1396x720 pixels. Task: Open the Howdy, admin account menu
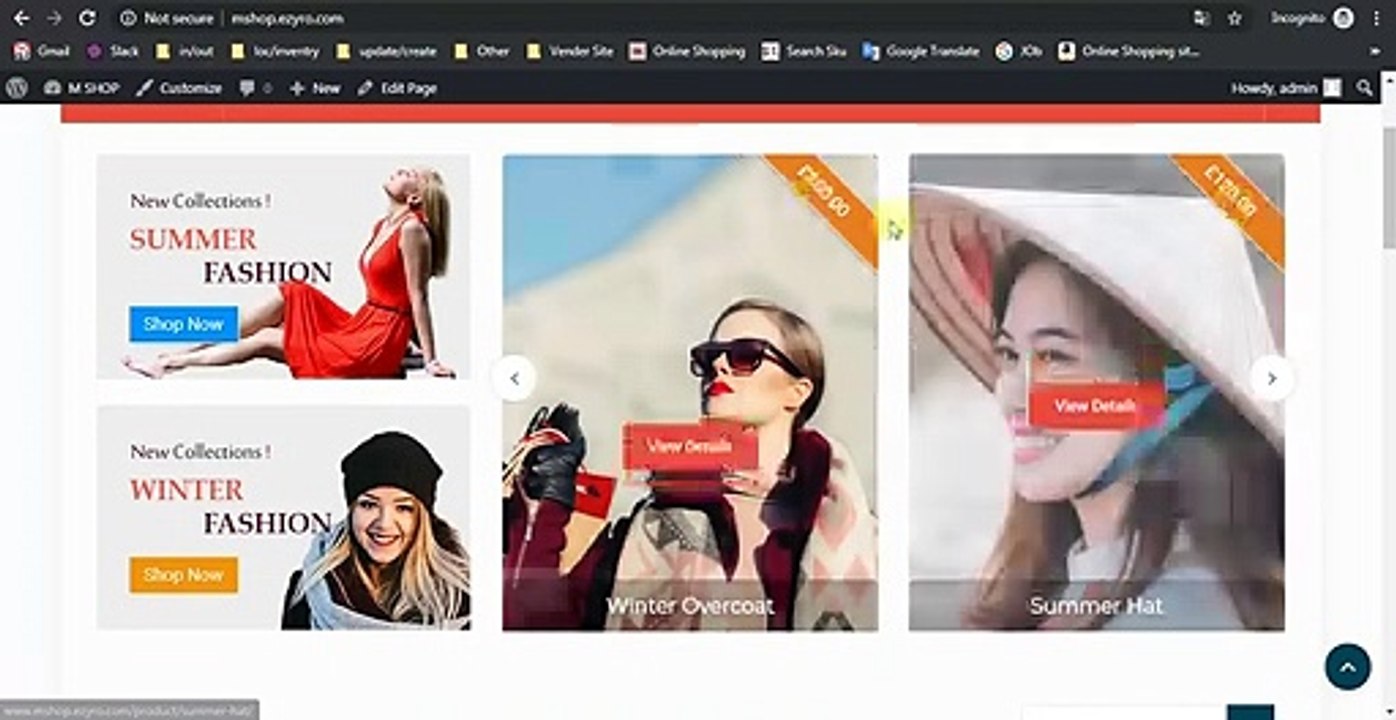pyautogui.click(x=1286, y=88)
